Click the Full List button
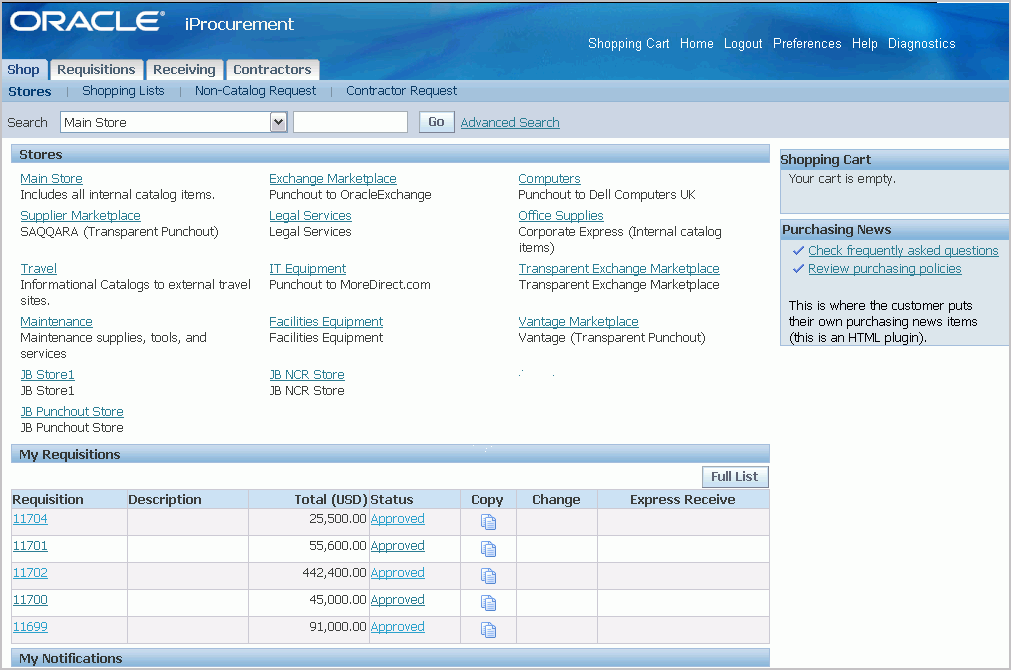 click(735, 477)
